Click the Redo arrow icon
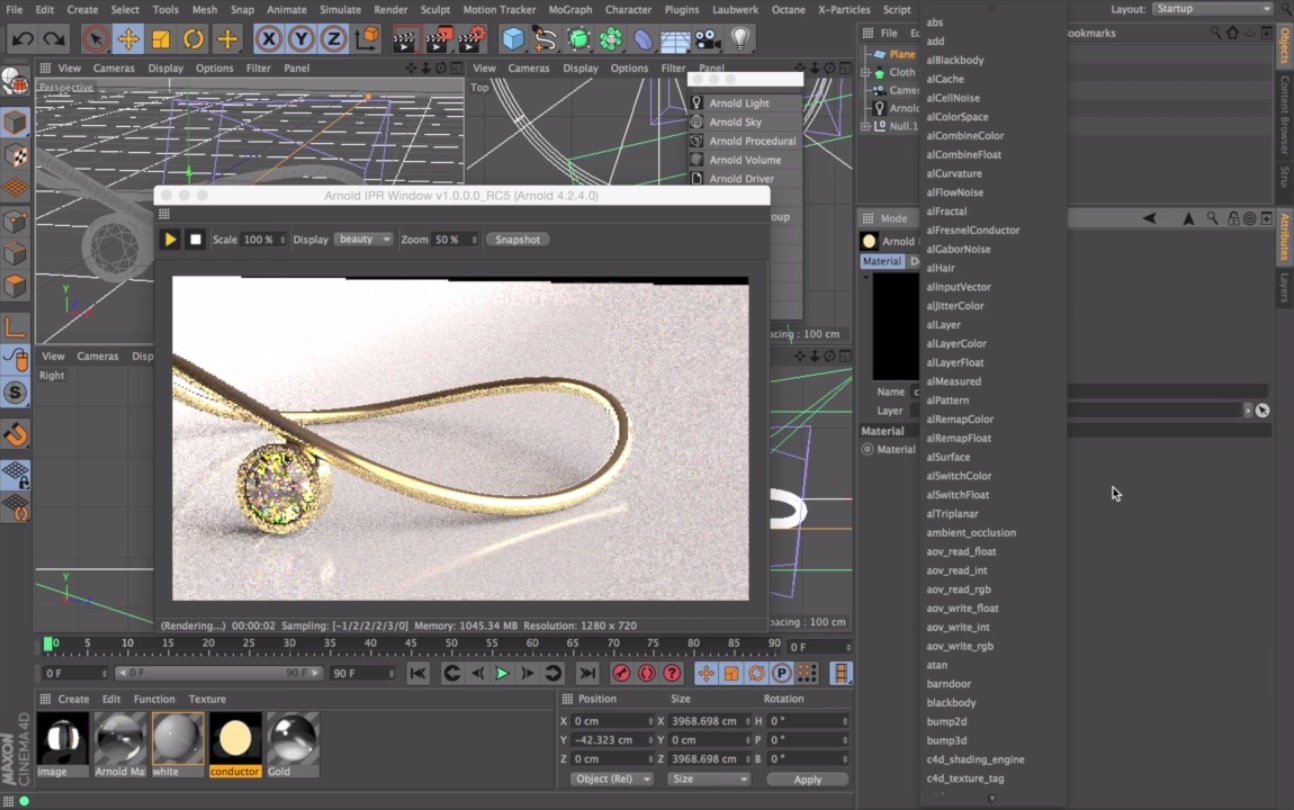The height and width of the screenshot is (810, 1294). point(54,40)
